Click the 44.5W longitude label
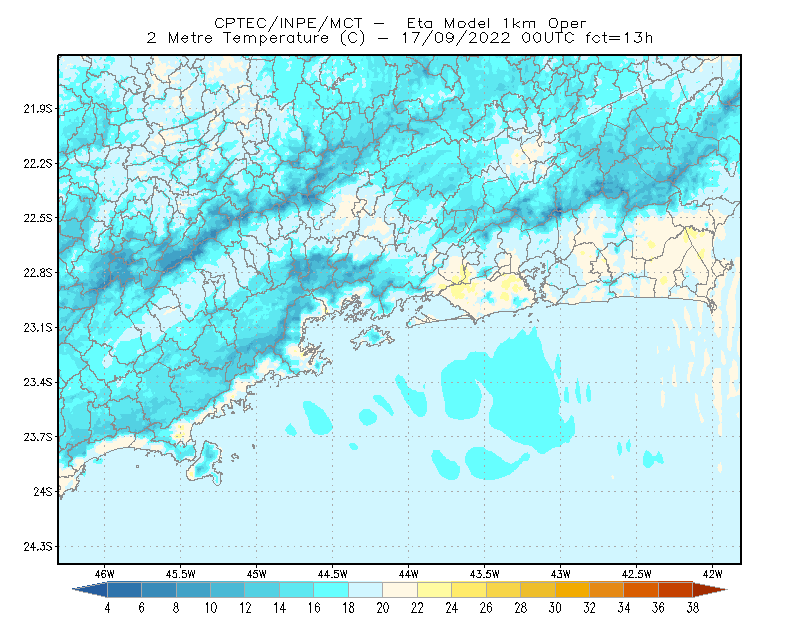 click(x=333, y=574)
